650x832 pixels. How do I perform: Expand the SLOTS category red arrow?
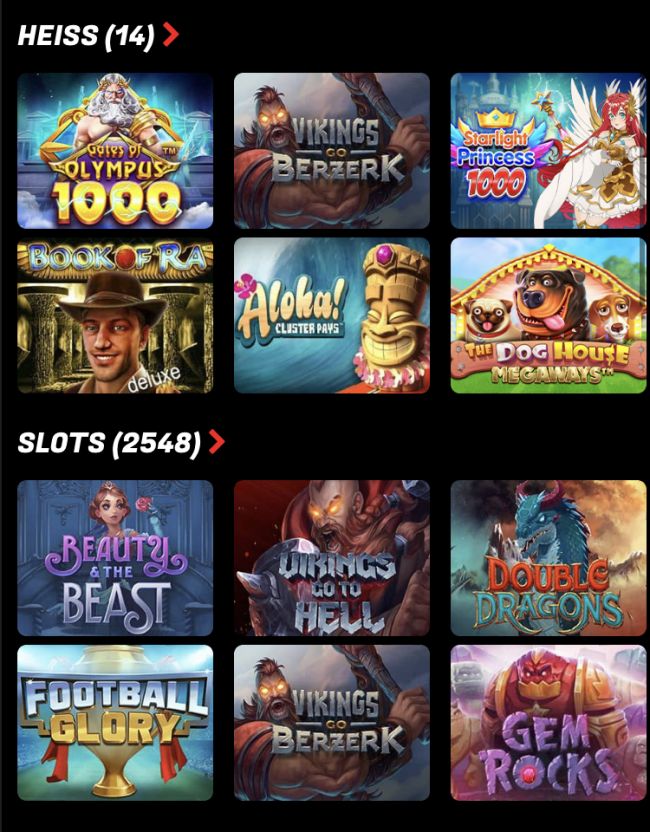pos(216,442)
